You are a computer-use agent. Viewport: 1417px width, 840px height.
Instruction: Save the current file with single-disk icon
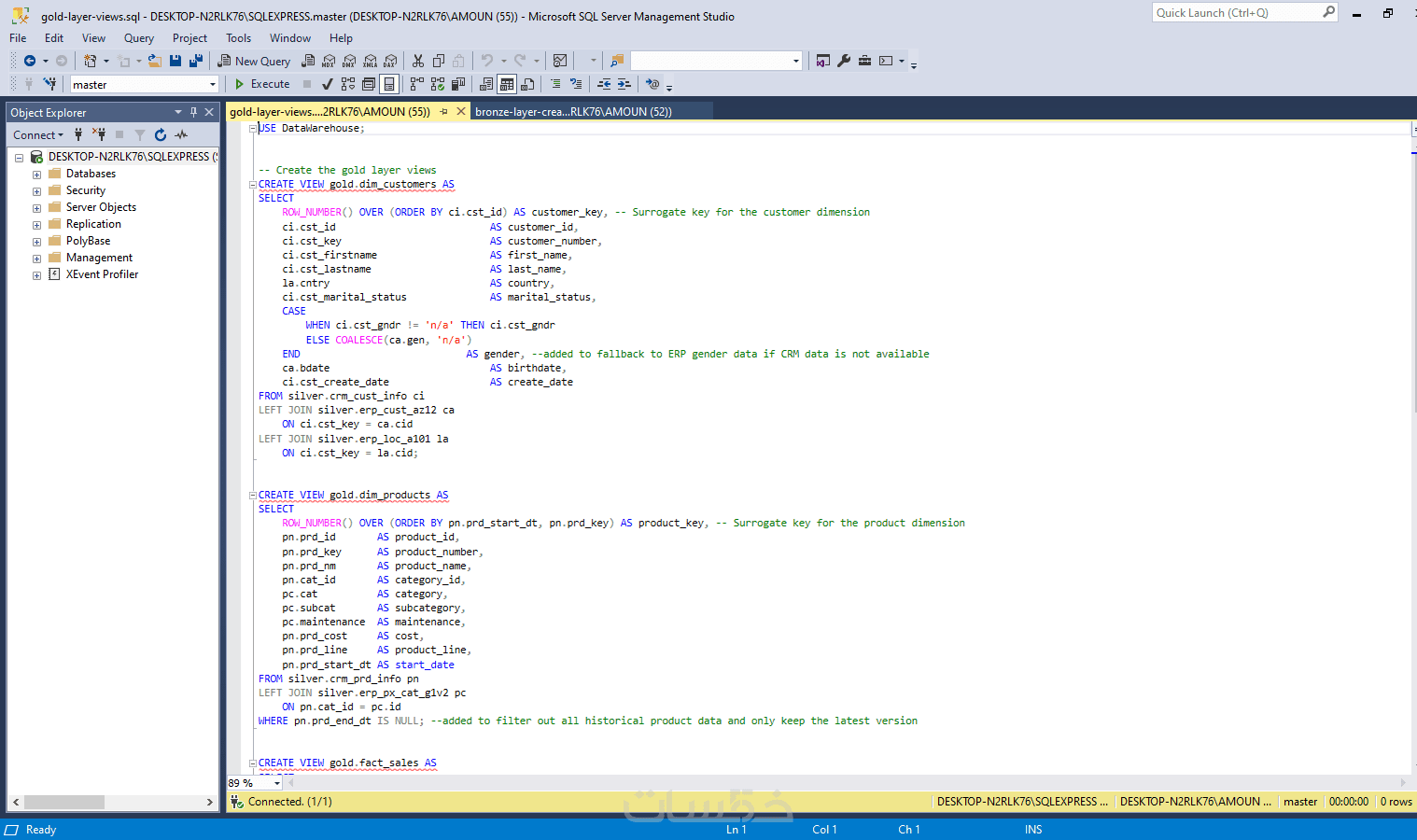point(175,61)
